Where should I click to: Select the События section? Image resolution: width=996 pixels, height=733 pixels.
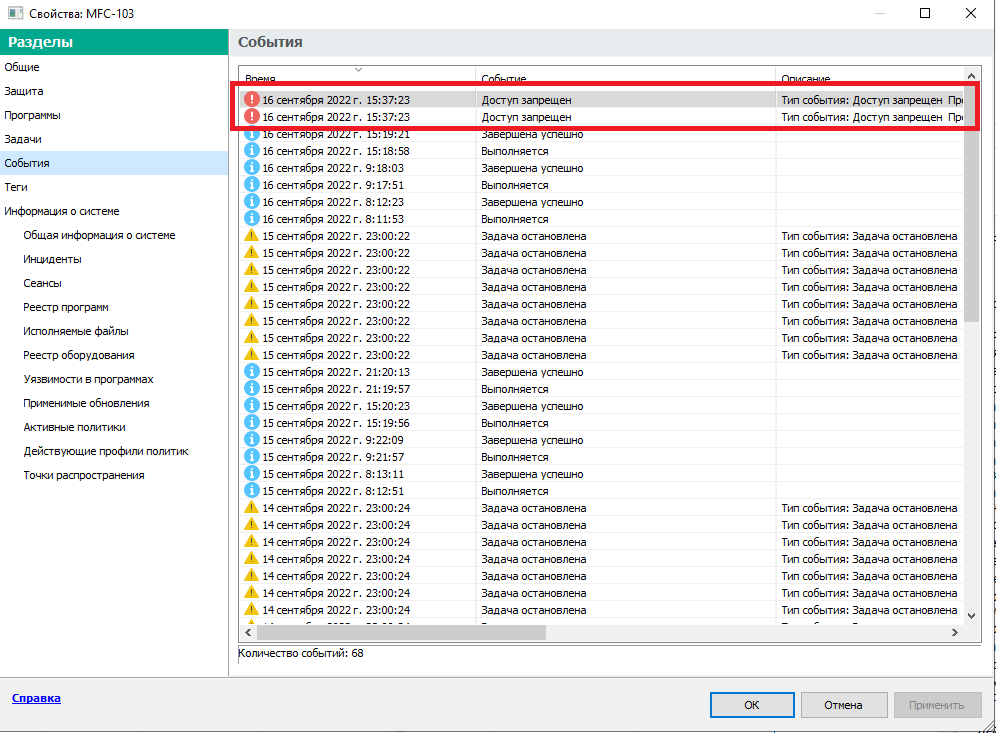pyautogui.click(x=114, y=163)
